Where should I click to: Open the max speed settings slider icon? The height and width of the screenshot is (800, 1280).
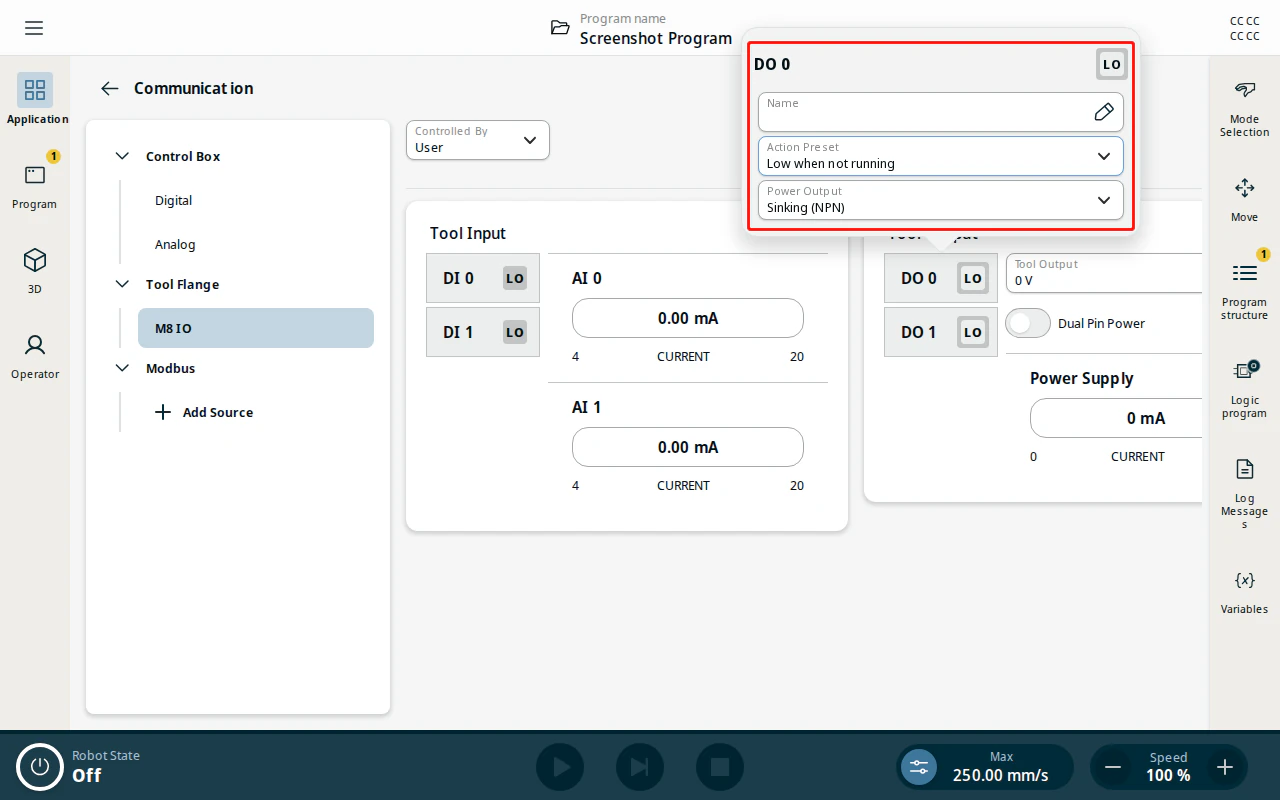(x=919, y=767)
